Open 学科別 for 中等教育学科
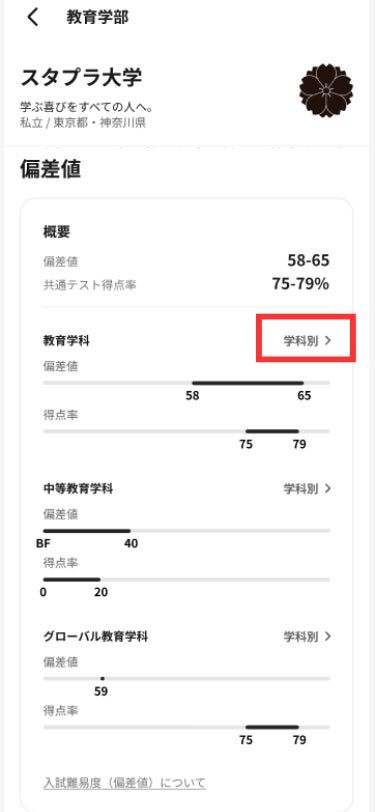The height and width of the screenshot is (812, 375). (x=307, y=488)
